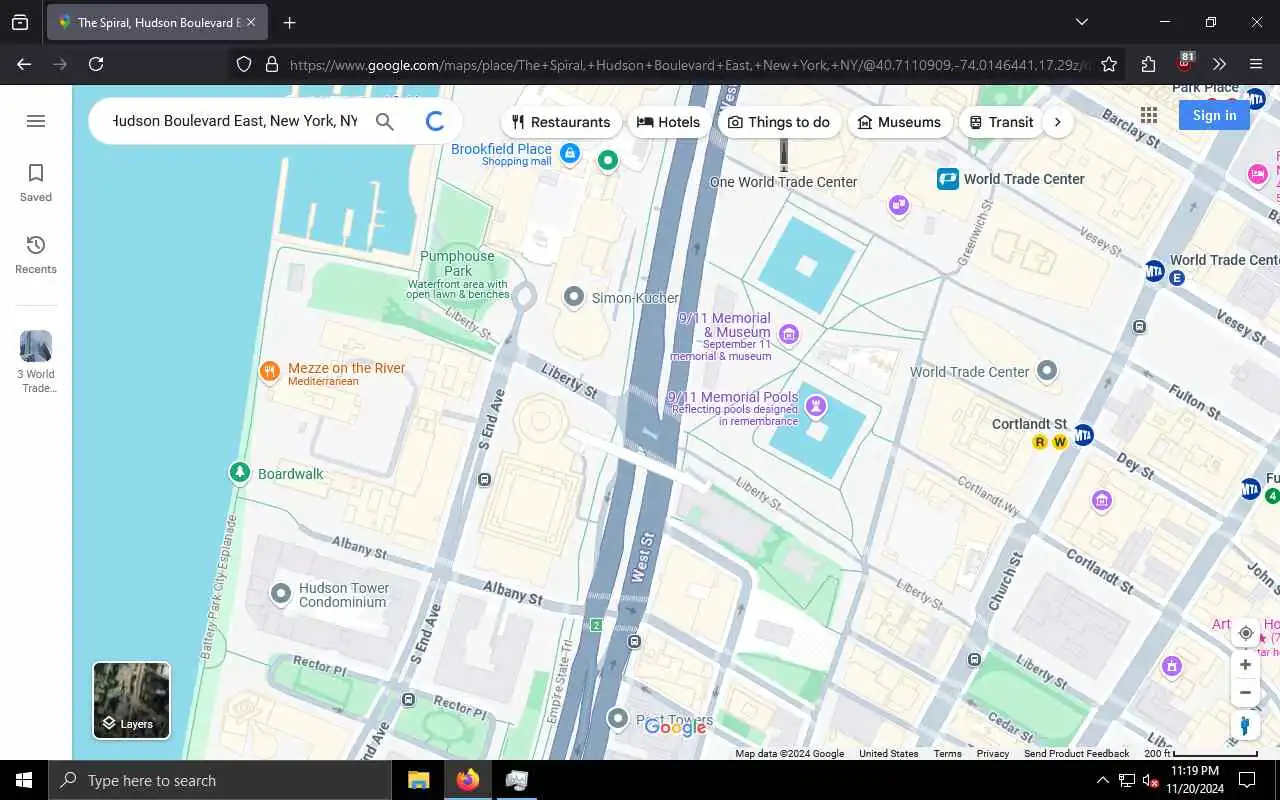Select Hudson Tower Condominium marker
Image resolution: width=1280 pixels, height=800 pixels.
[281, 593]
